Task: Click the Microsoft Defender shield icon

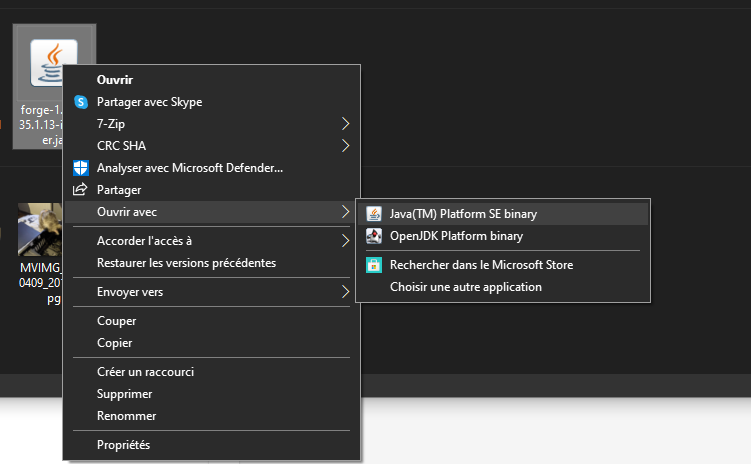Action: click(81, 168)
